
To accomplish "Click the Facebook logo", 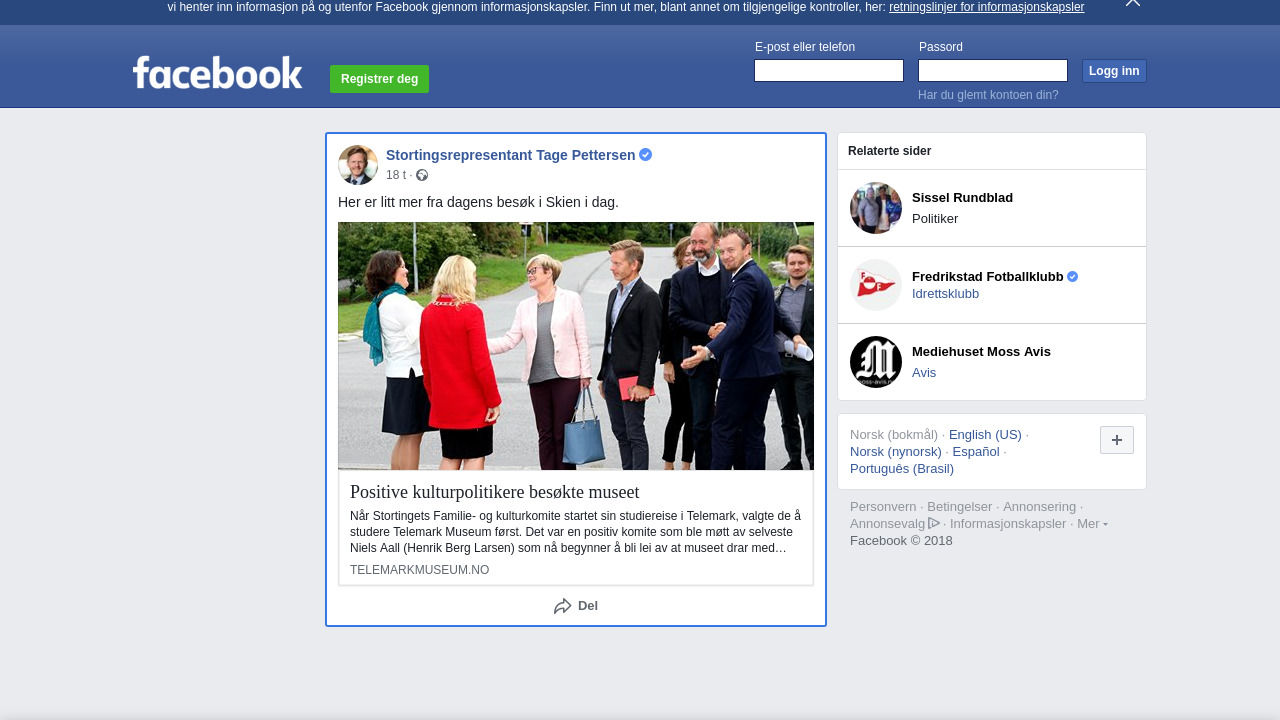I will tap(217, 73).
